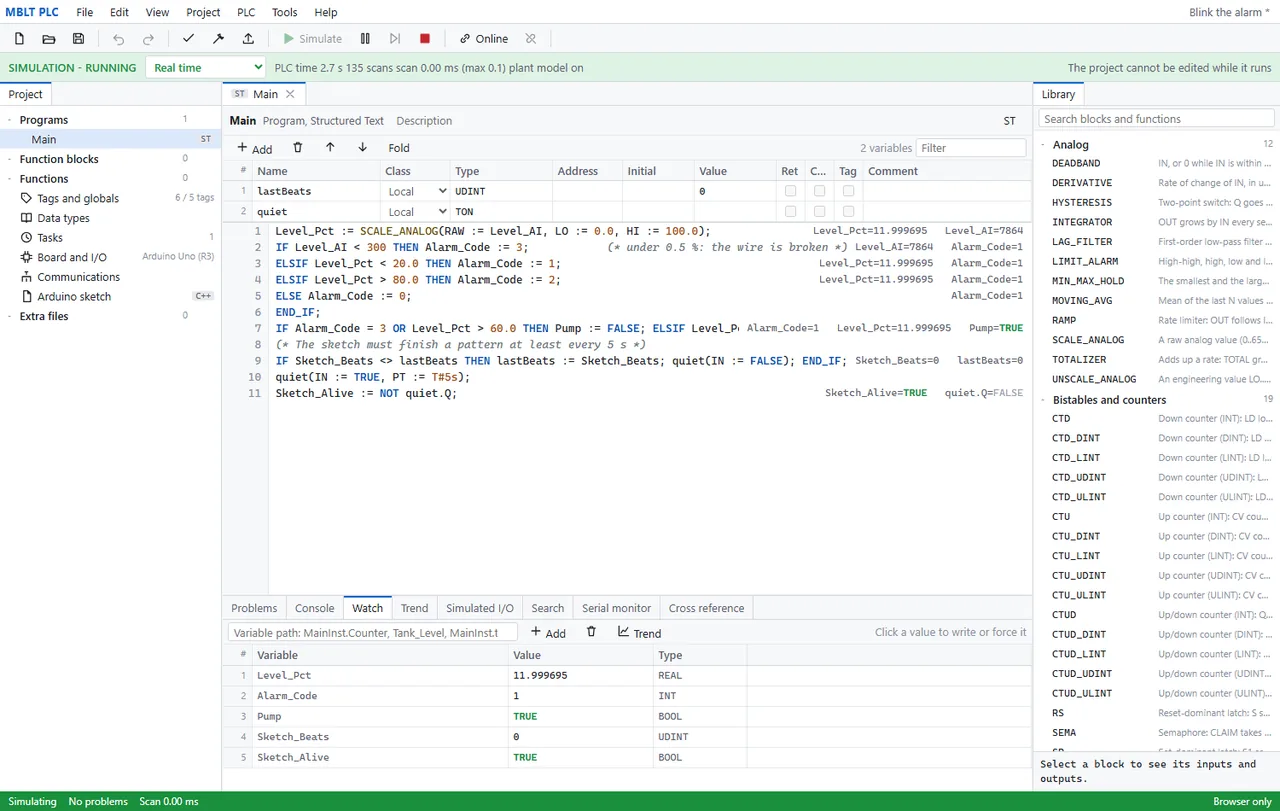The height and width of the screenshot is (811, 1280).
Task: Click the Trend button in Watch toolbar
Action: 640,632
